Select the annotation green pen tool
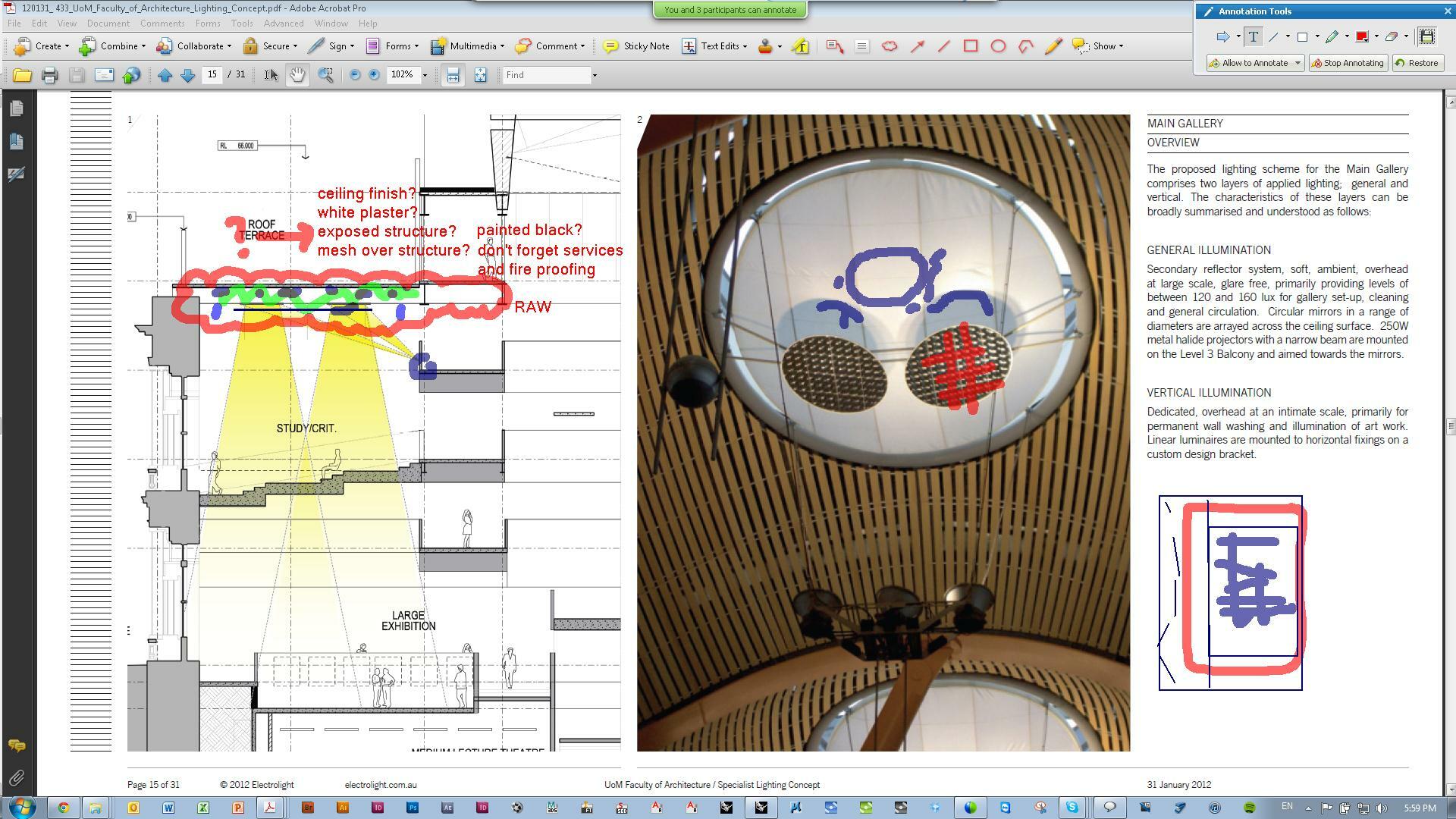Screen dimensions: 1456x819 (1332, 36)
